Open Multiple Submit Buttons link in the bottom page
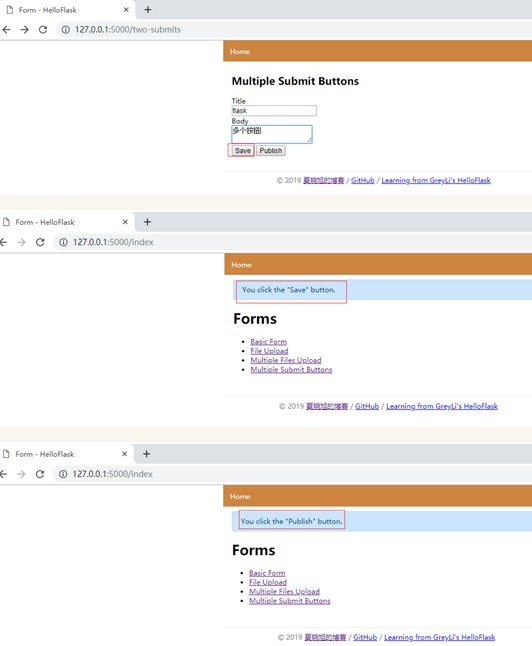Image resolution: width=532 pixels, height=646 pixels. [290, 601]
